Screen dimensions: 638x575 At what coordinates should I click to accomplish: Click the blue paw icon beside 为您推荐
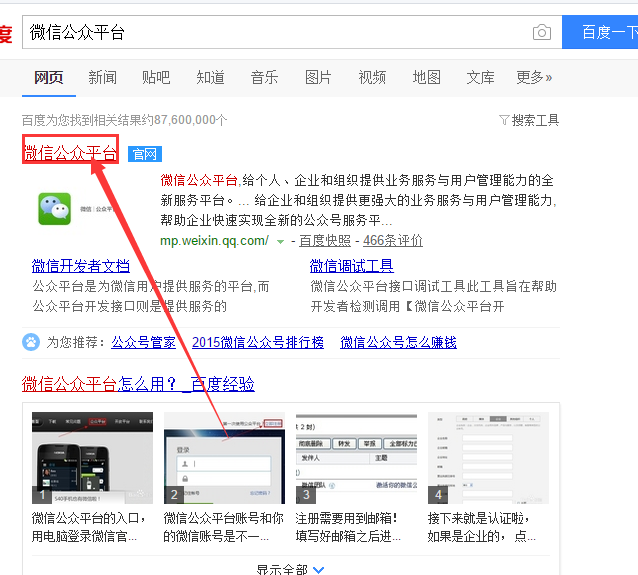point(31,342)
